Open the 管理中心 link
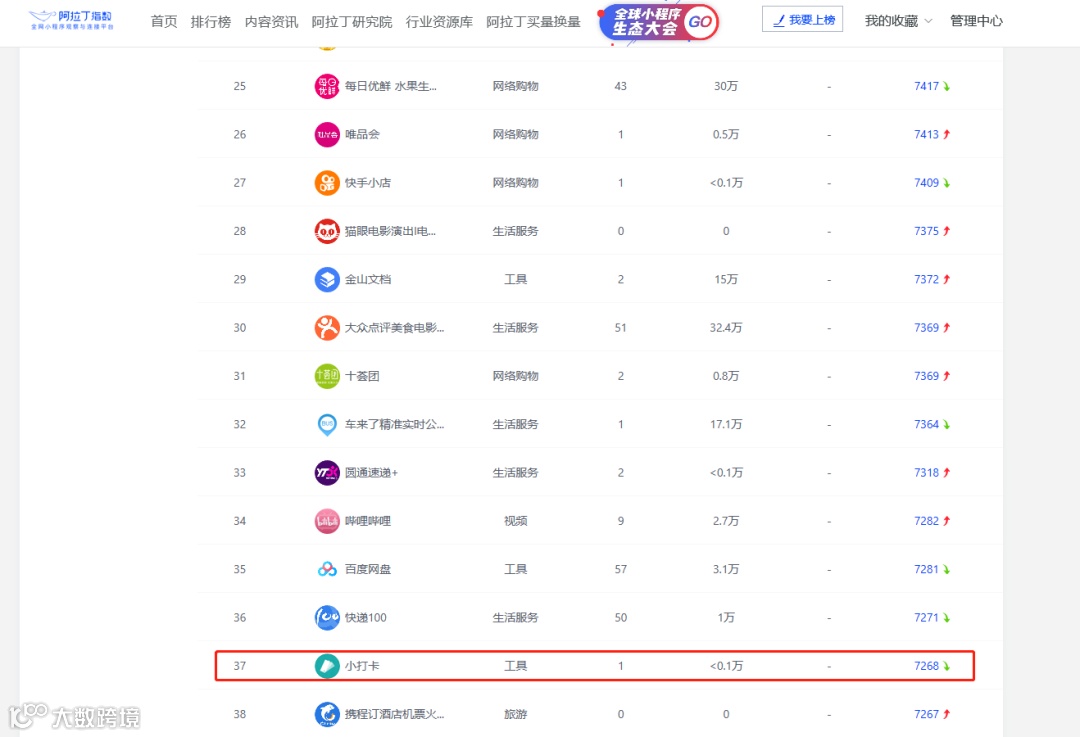 click(976, 21)
